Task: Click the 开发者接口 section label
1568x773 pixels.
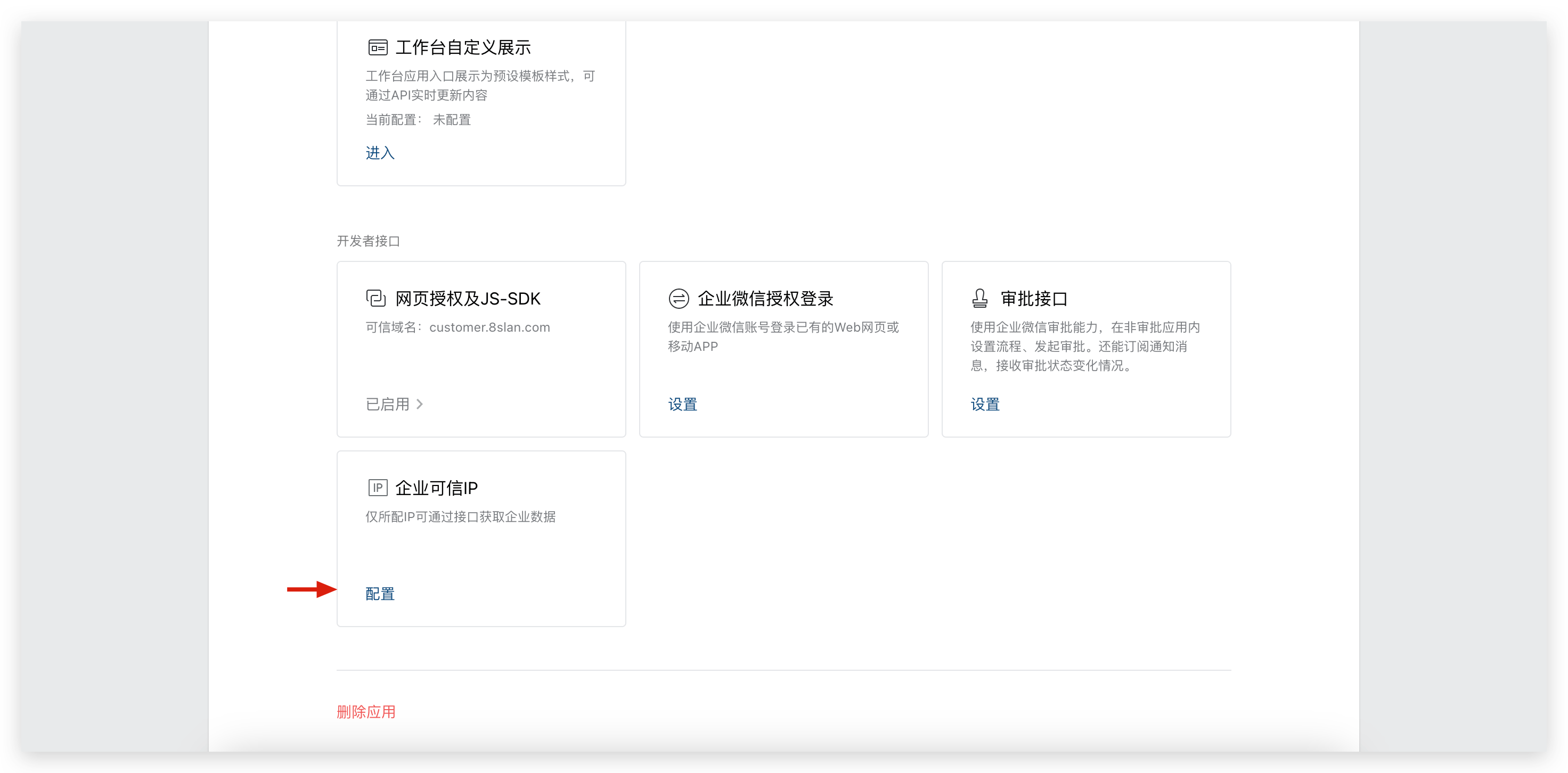Action: [368, 241]
